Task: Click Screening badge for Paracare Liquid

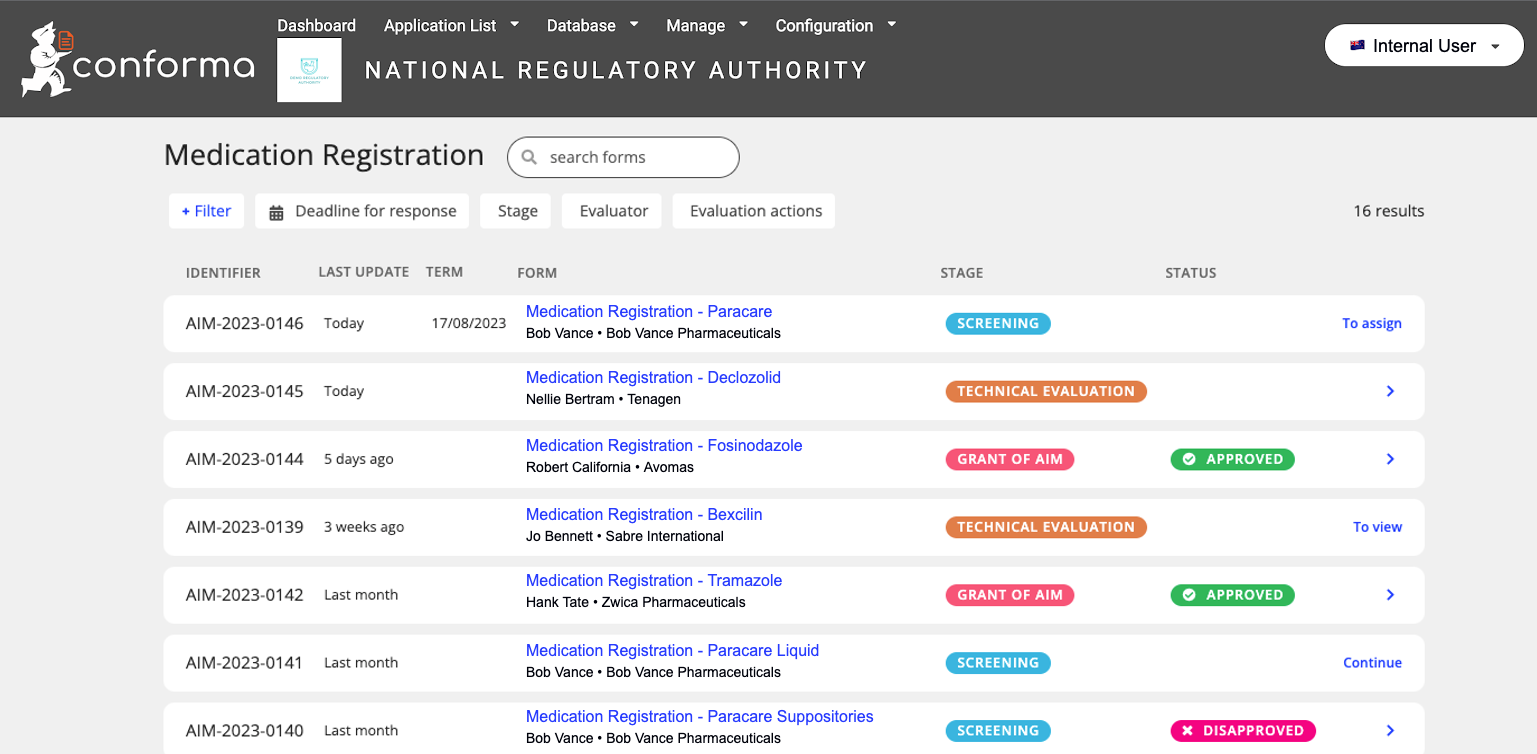Action: [998, 663]
